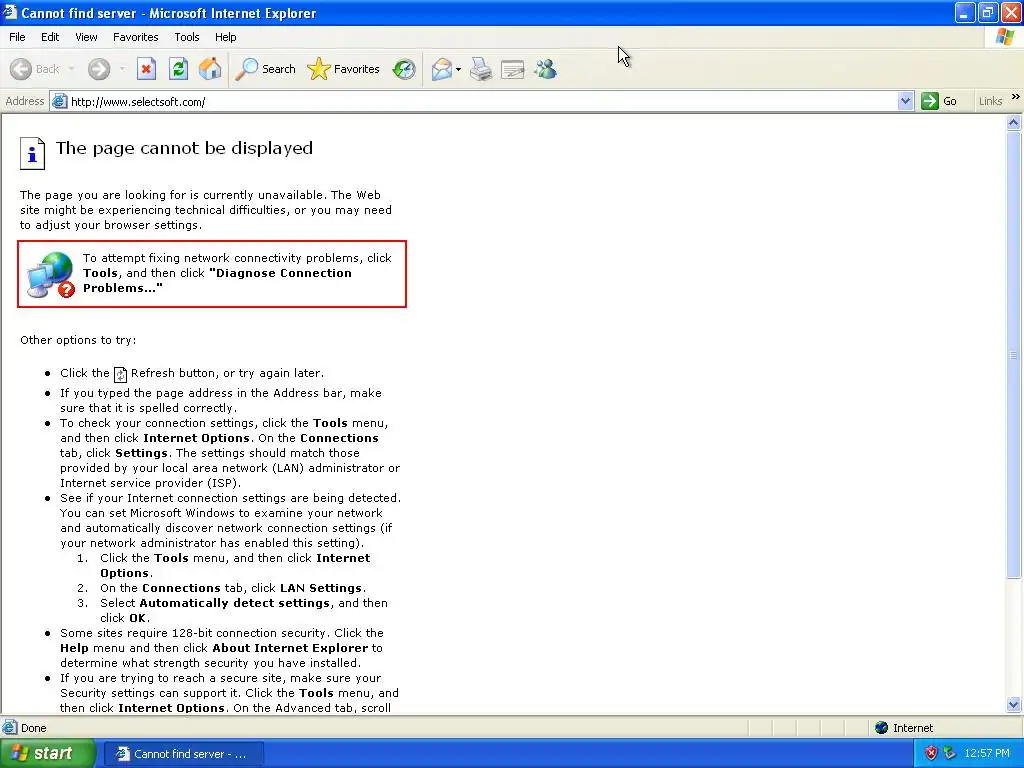Click the vertical scrollbar thumb

click(1014, 355)
